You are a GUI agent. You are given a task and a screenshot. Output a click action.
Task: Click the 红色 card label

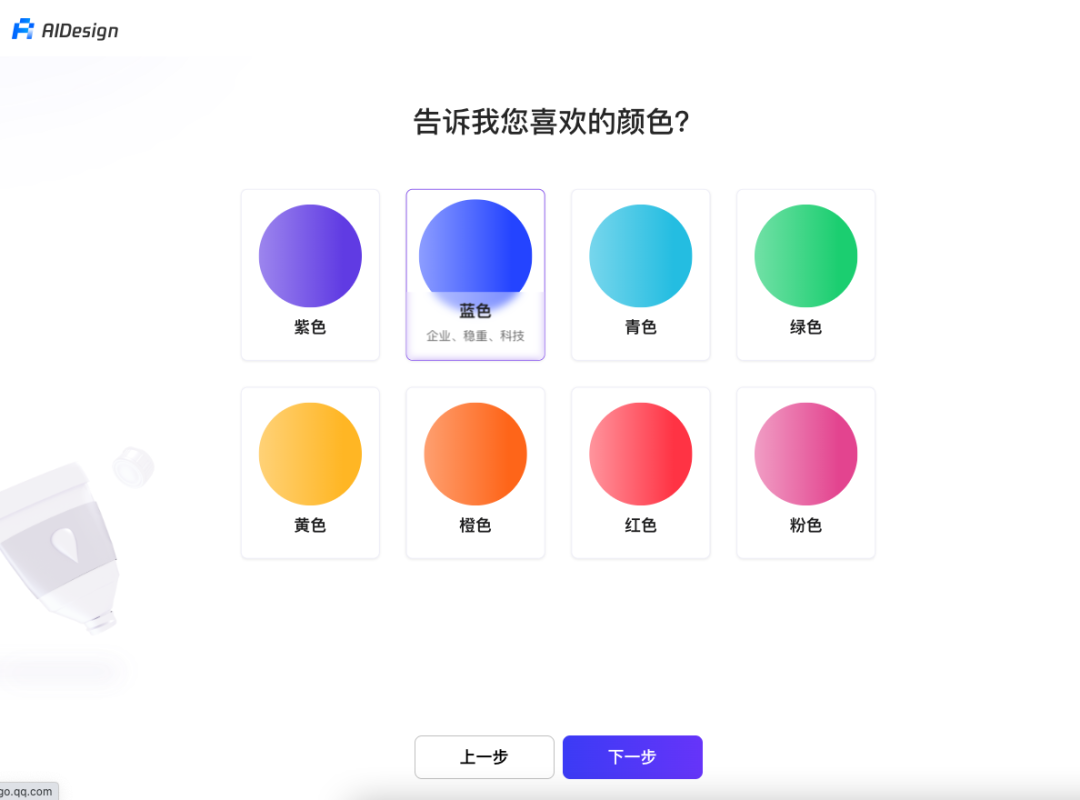click(640, 525)
